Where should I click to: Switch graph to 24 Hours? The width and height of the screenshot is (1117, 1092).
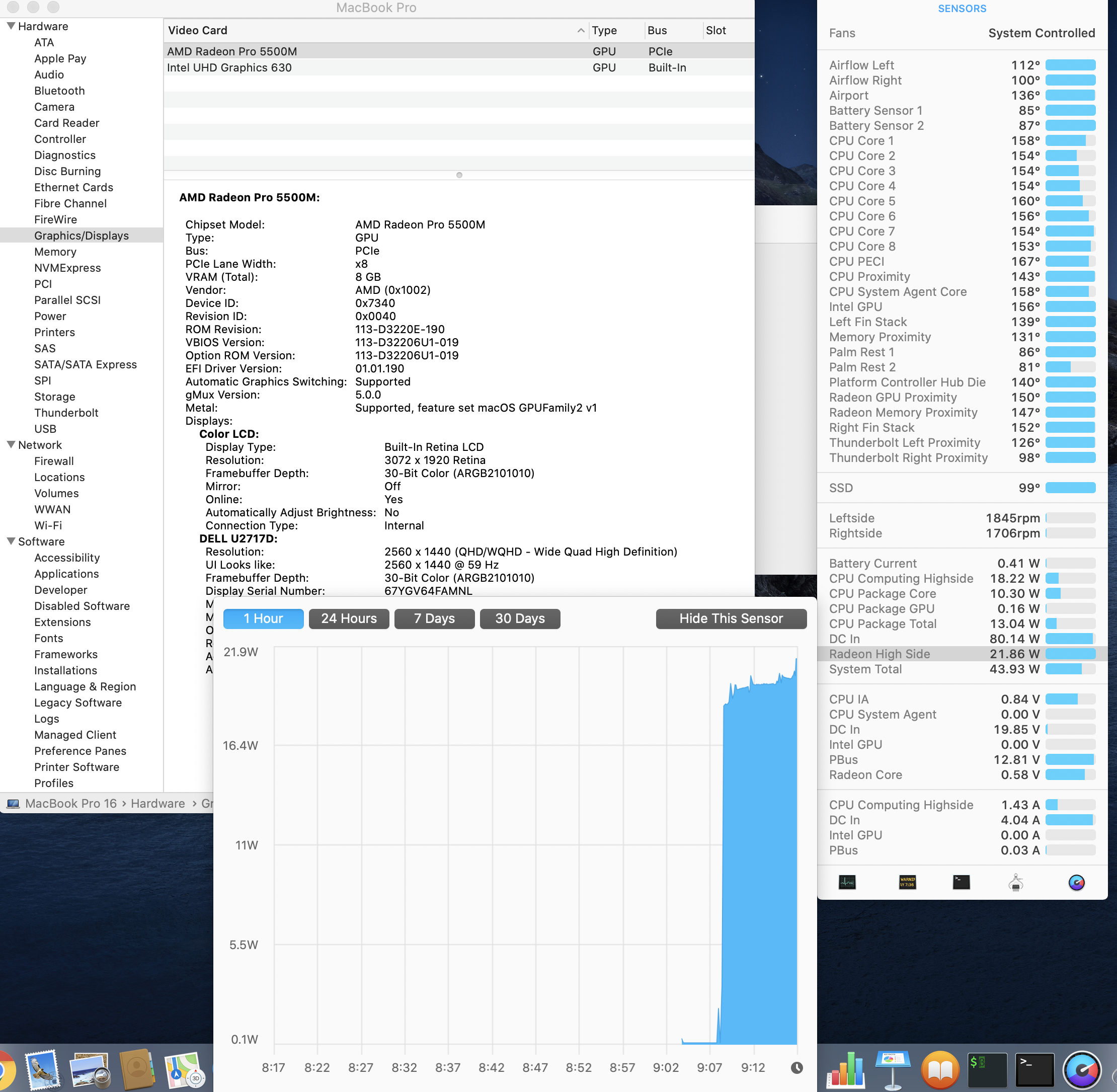[x=349, y=618]
